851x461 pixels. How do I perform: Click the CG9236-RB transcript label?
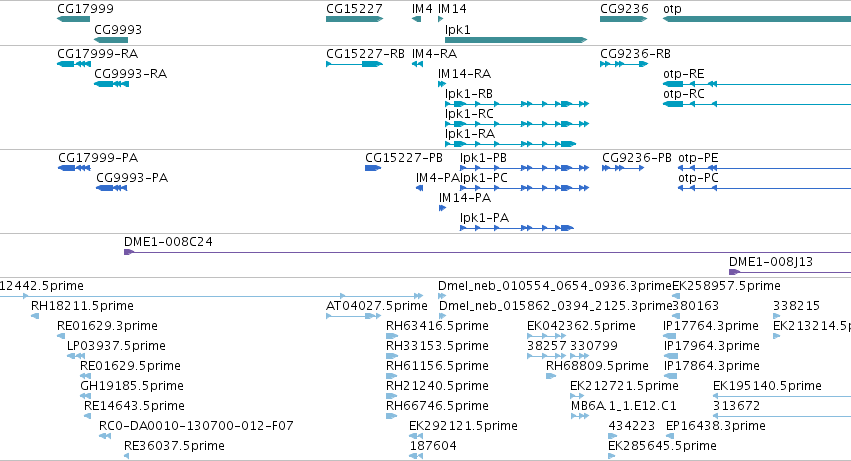point(636,54)
